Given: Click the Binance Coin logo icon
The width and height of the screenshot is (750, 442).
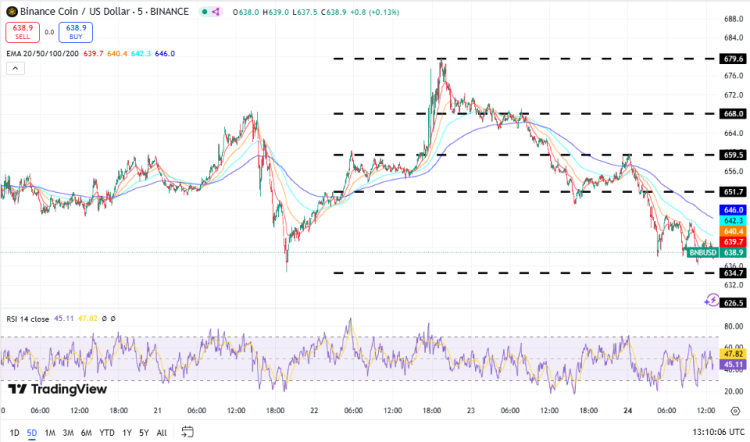Looking at the screenshot, I should point(11,11).
